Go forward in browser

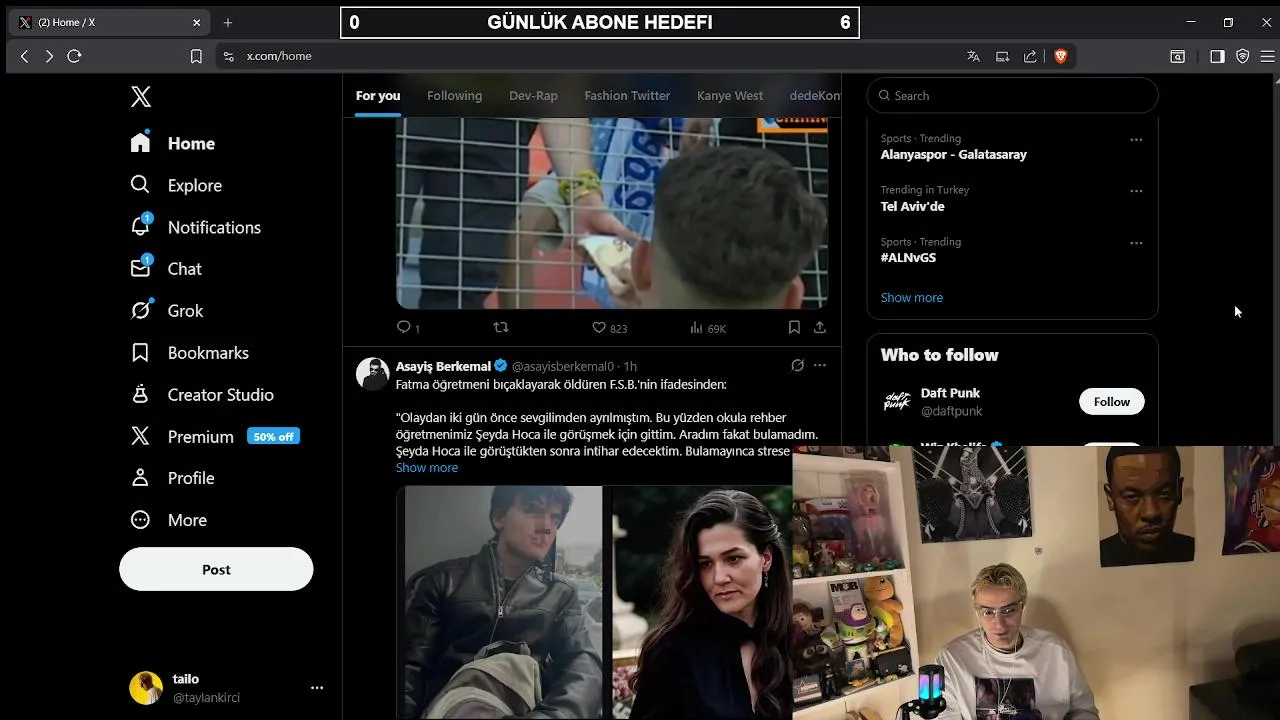pos(49,56)
